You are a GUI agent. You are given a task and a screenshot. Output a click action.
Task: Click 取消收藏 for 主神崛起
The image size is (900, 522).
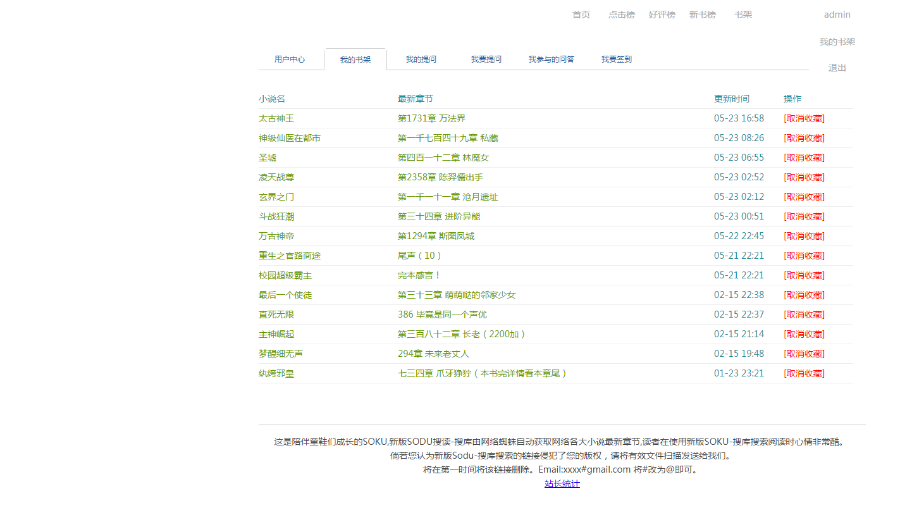click(x=804, y=334)
